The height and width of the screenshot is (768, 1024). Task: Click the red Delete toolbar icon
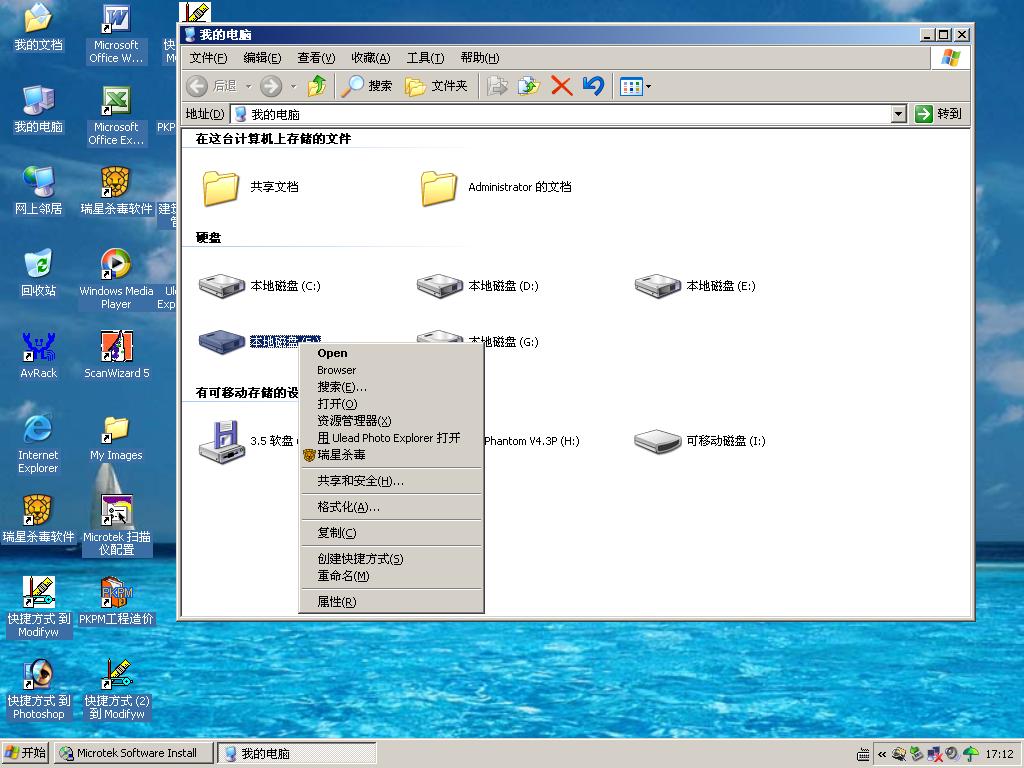click(x=561, y=86)
